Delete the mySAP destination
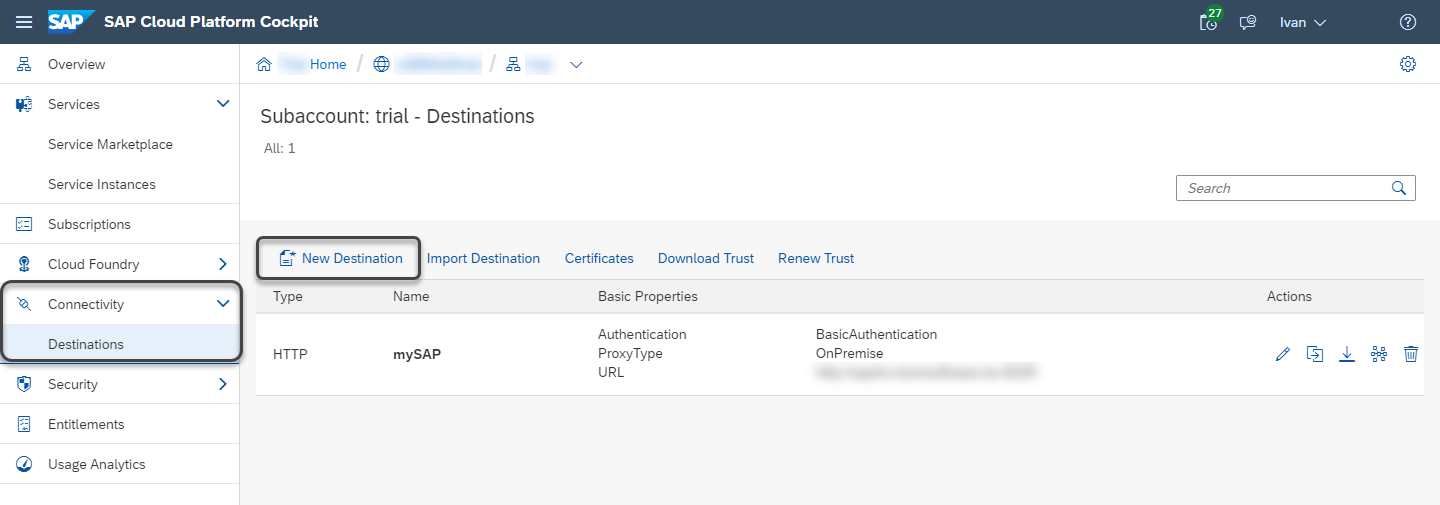The height and width of the screenshot is (505, 1440). pyautogui.click(x=1411, y=354)
